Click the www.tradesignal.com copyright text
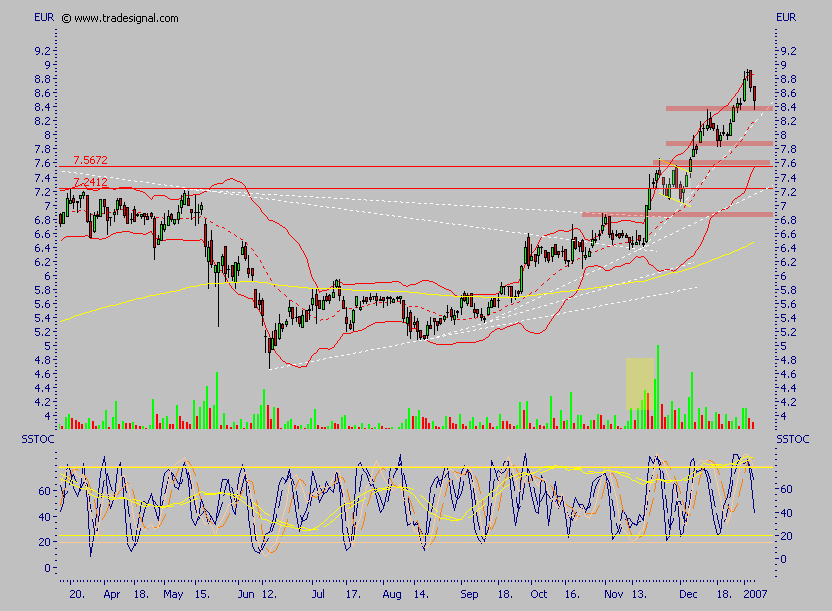 120,18
